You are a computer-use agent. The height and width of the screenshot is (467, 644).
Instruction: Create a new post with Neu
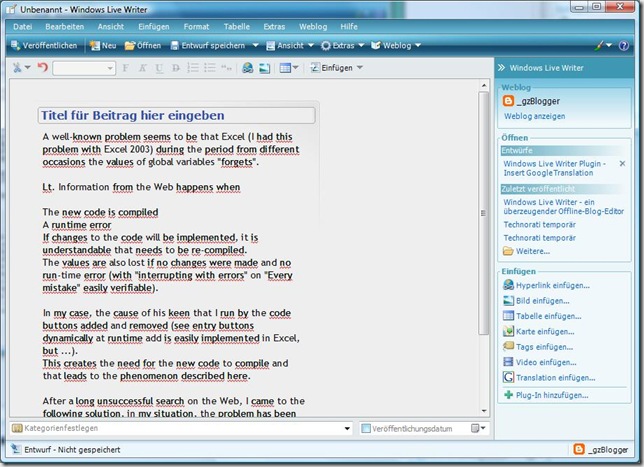click(103, 46)
